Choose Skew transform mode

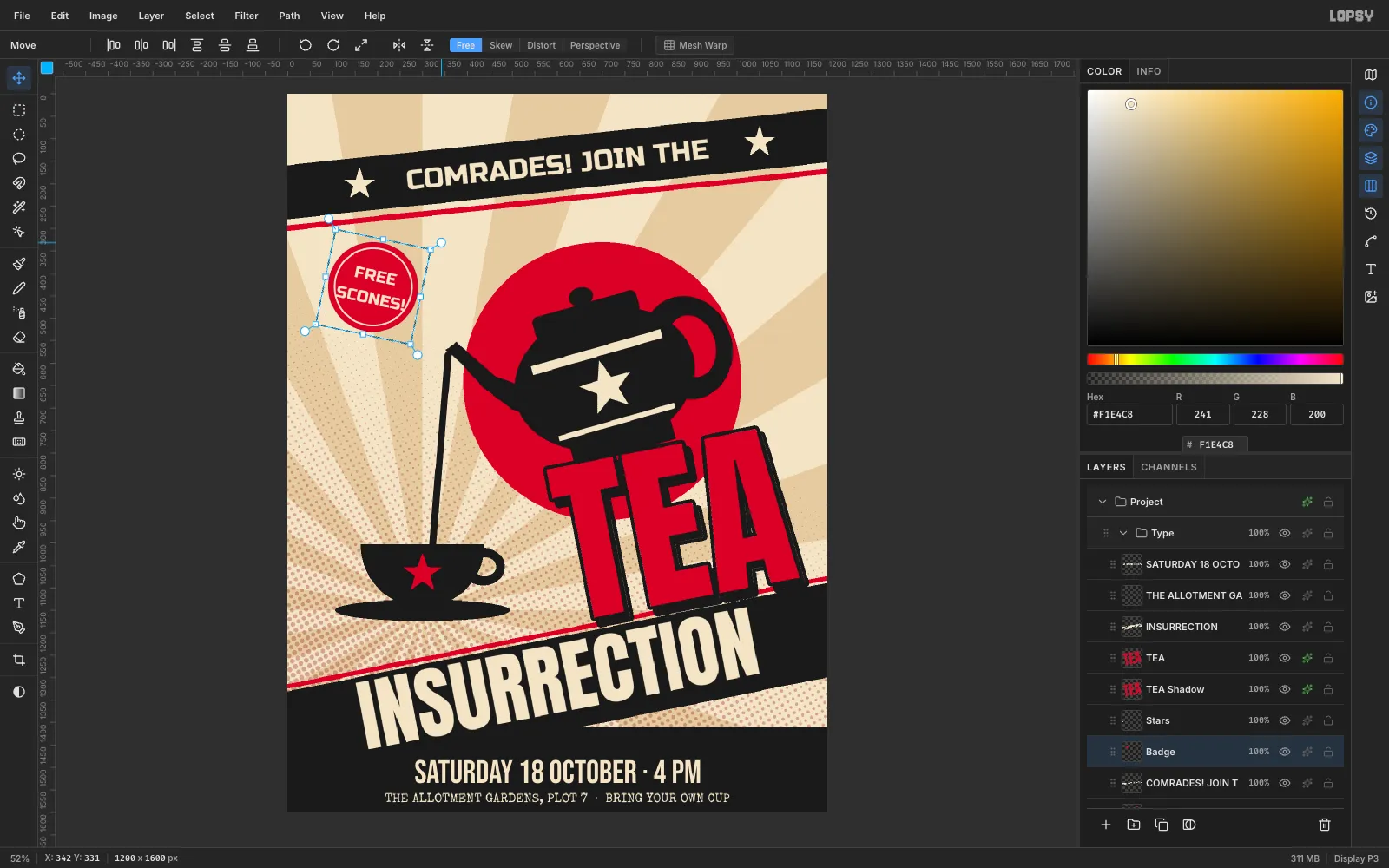501,45
